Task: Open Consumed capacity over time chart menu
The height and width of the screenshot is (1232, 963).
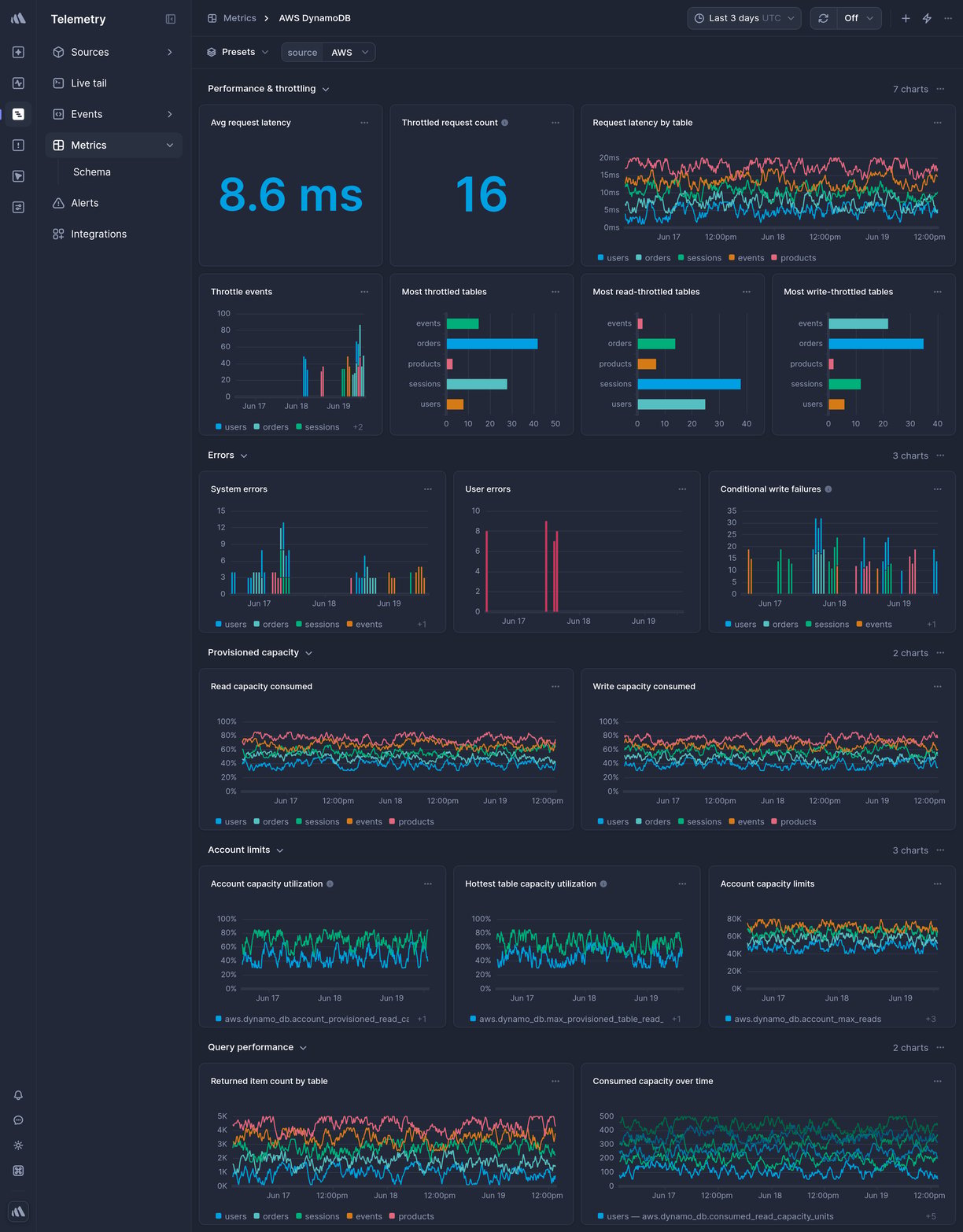Action: click(937, 1082)
